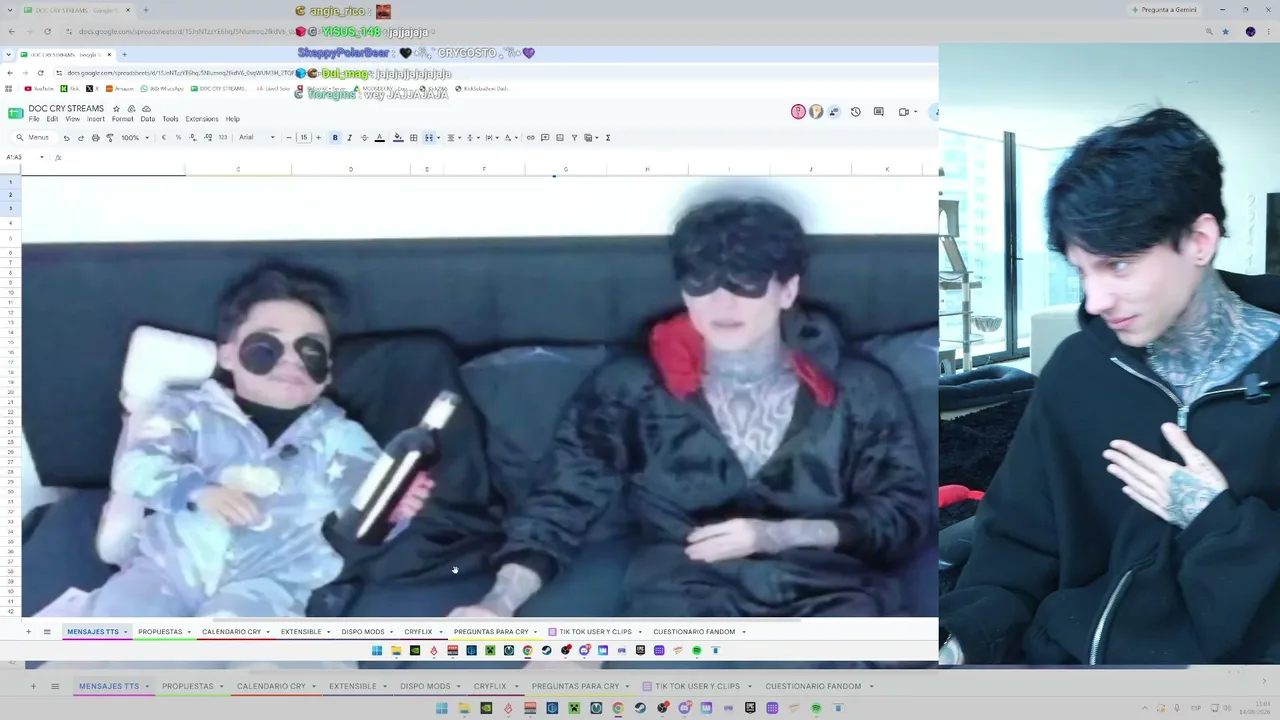Reload the inner browser page
This screenshot has width=1280, height=720.
point(40,73)
